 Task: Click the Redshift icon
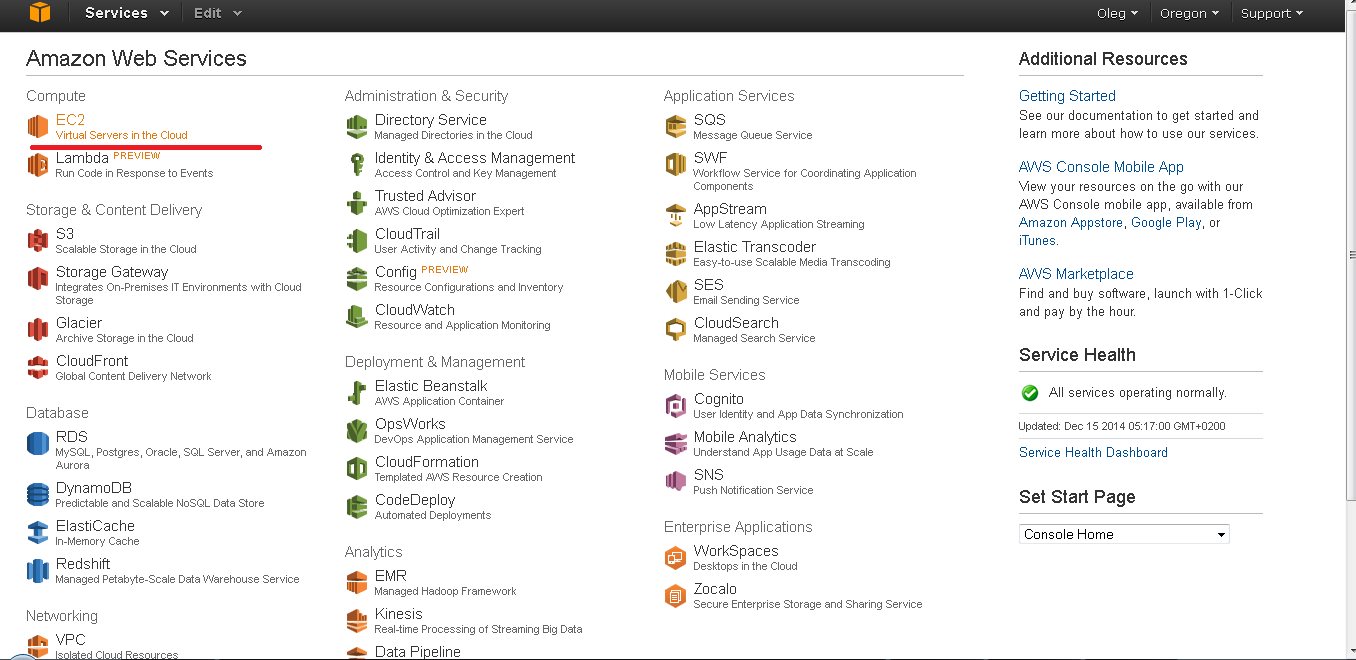click(37, 571)
